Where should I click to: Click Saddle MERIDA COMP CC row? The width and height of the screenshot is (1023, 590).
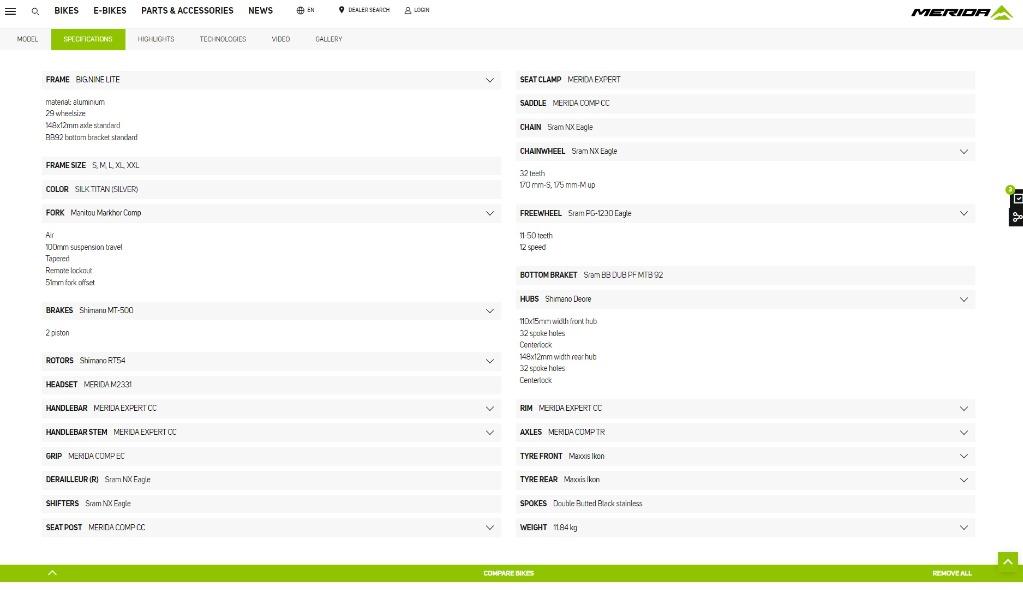pyautogui.click(x=746, y=103)
